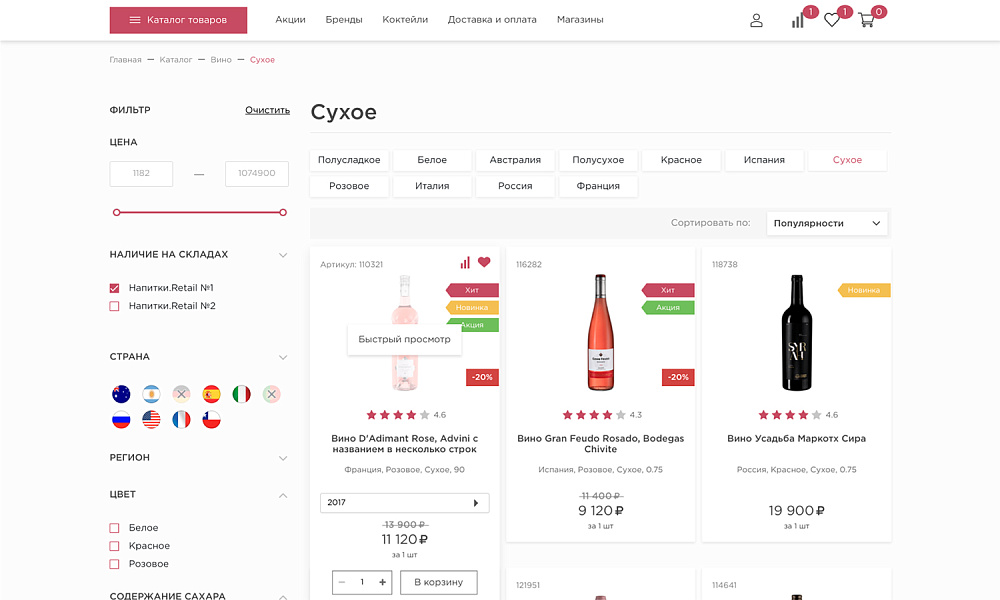
Task: Click the minimum price field 1182
Action: tap(141, 173)
